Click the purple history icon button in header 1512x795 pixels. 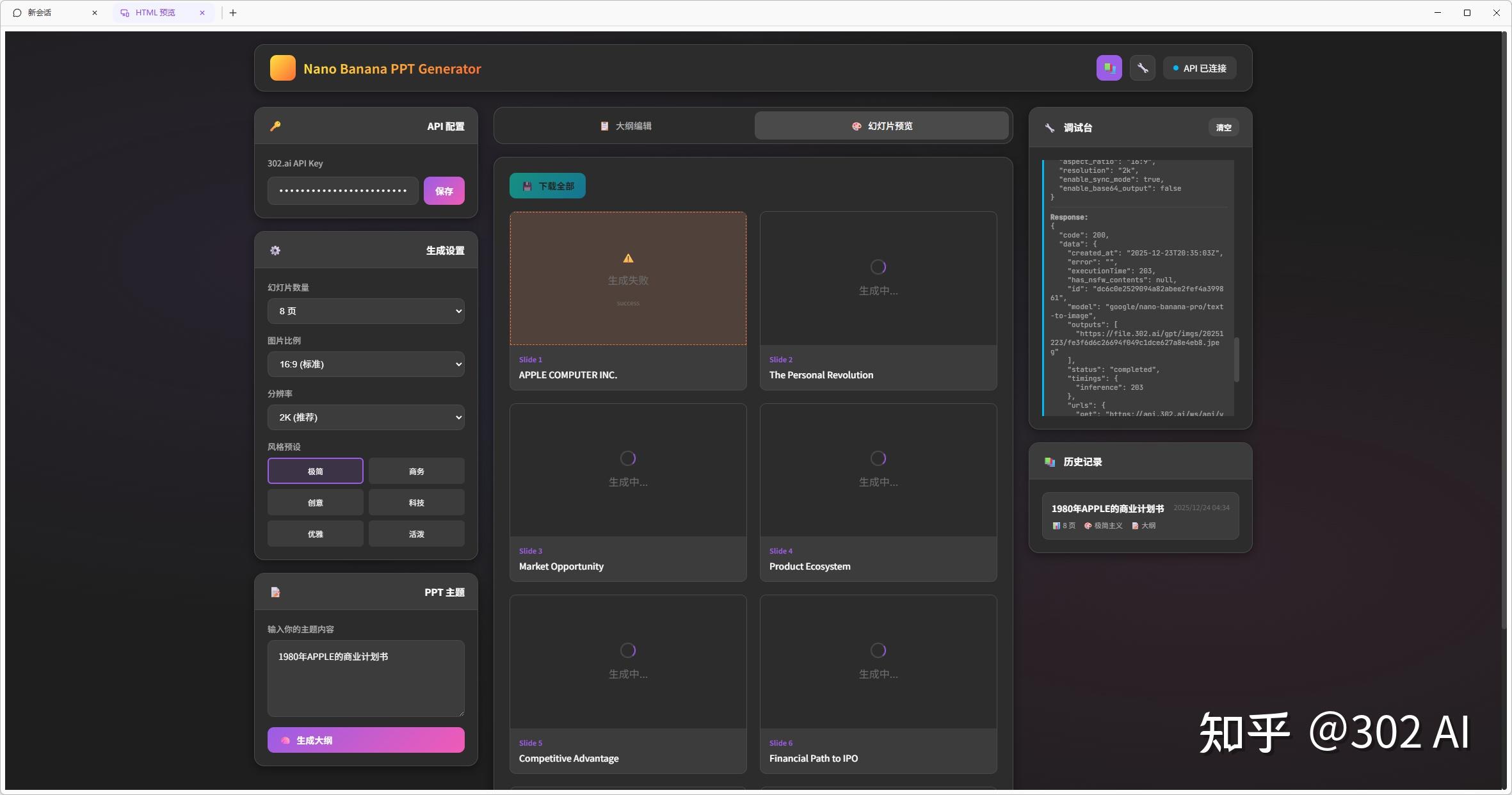coord(1109,68)
